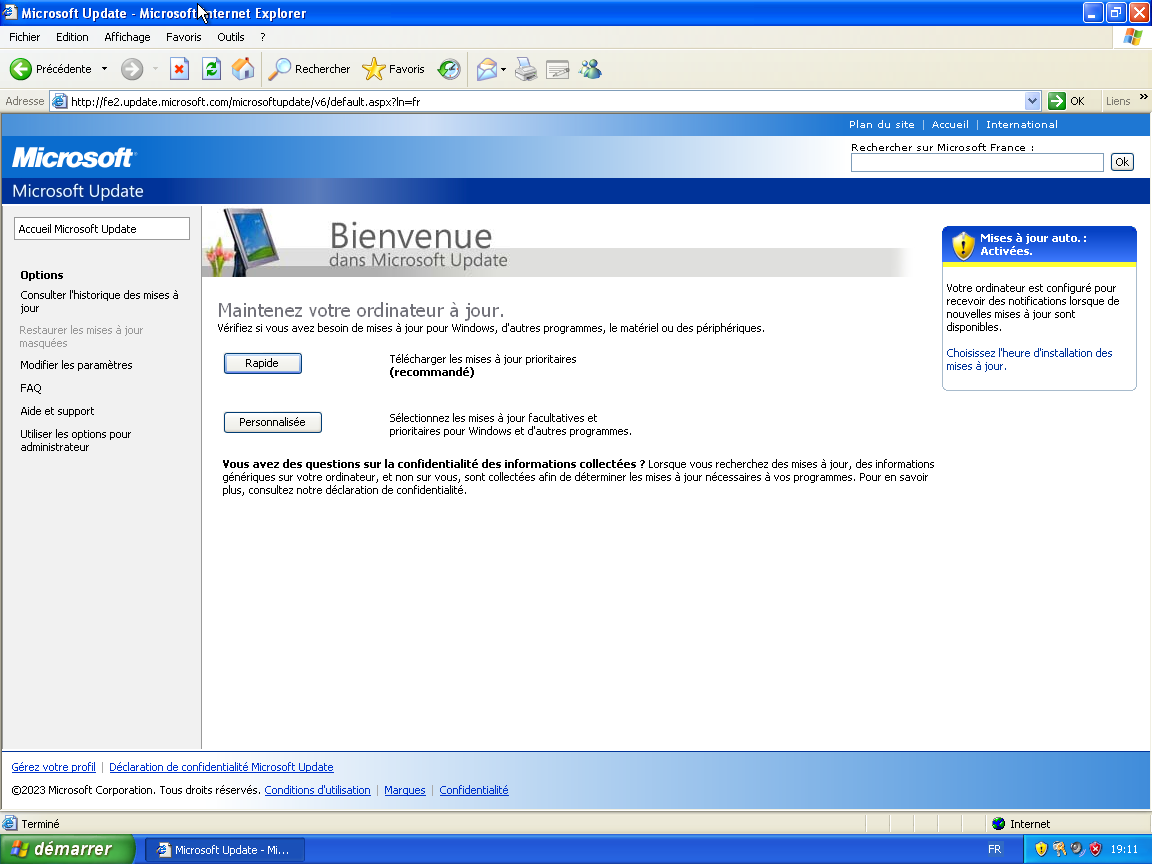Screen dimensions: 1152x864
Task: Click the mail envelope icon
Action: pos(486,69)
